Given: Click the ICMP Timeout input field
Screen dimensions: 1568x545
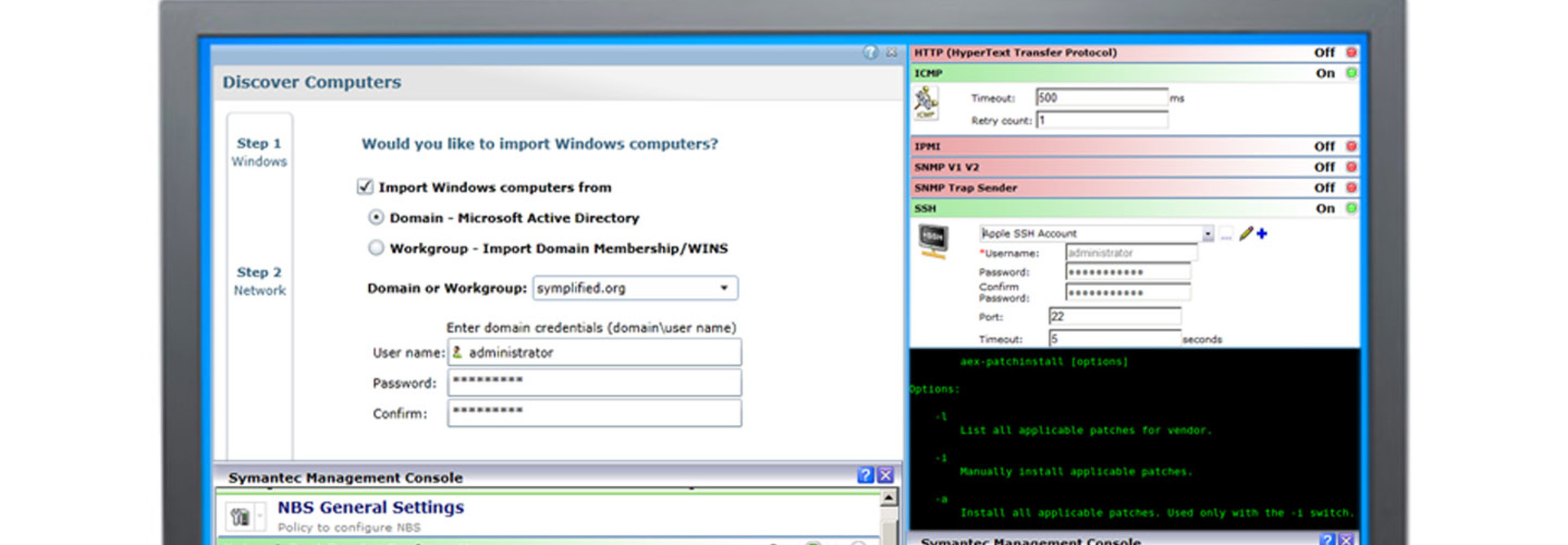Looking at the screenshot, I should tap(1102, 98).
